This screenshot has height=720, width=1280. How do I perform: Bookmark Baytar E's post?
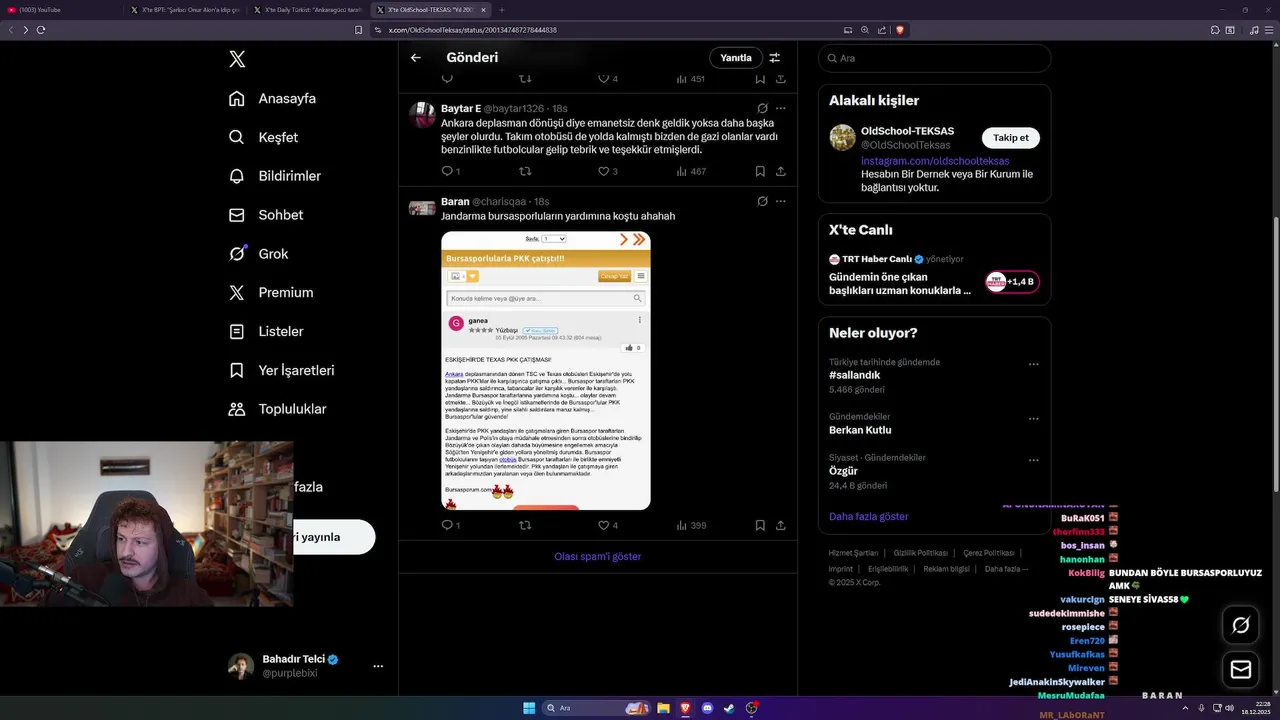[x=760, y=171]
